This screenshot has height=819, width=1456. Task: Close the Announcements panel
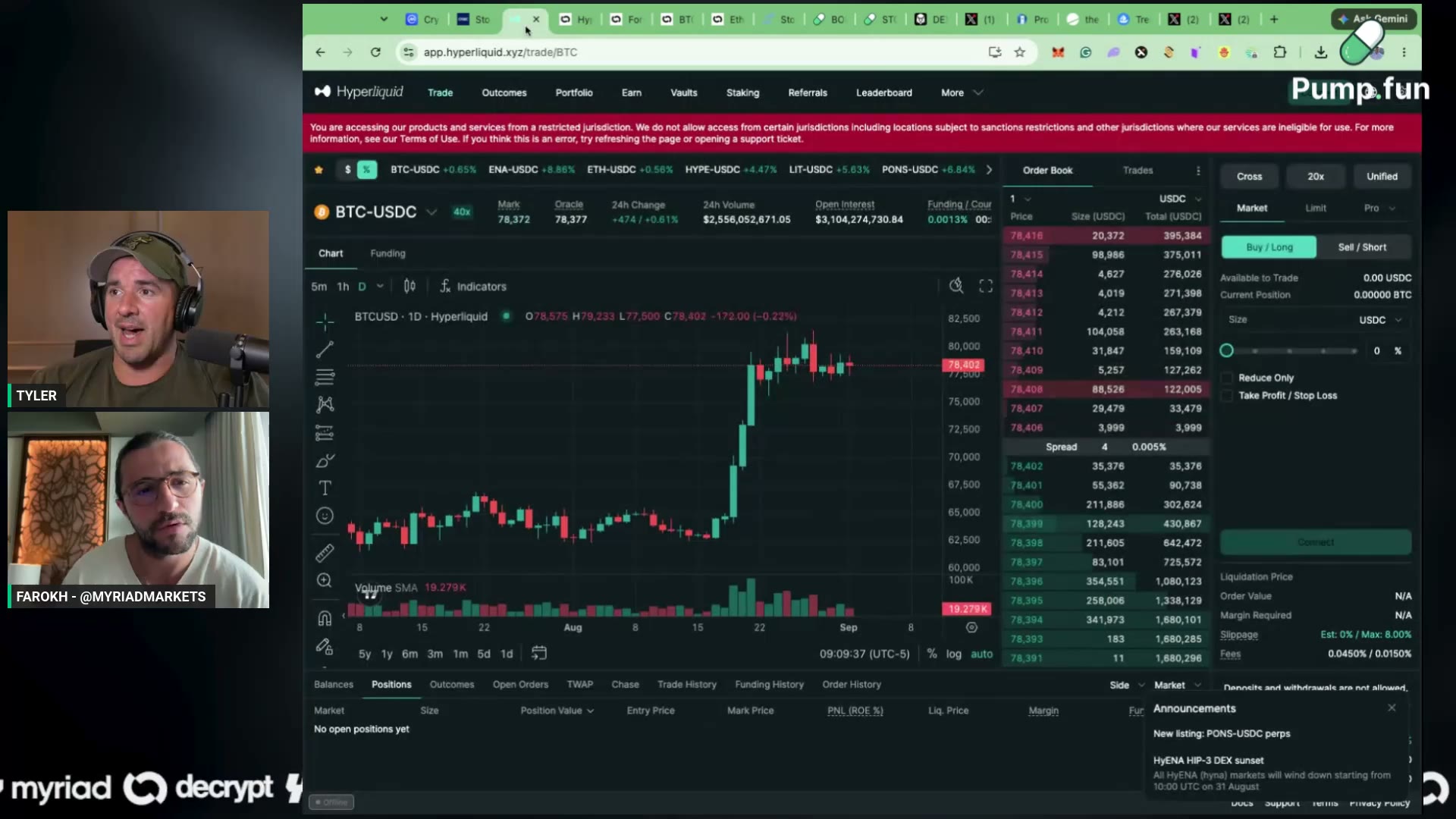pos(1392,708)
